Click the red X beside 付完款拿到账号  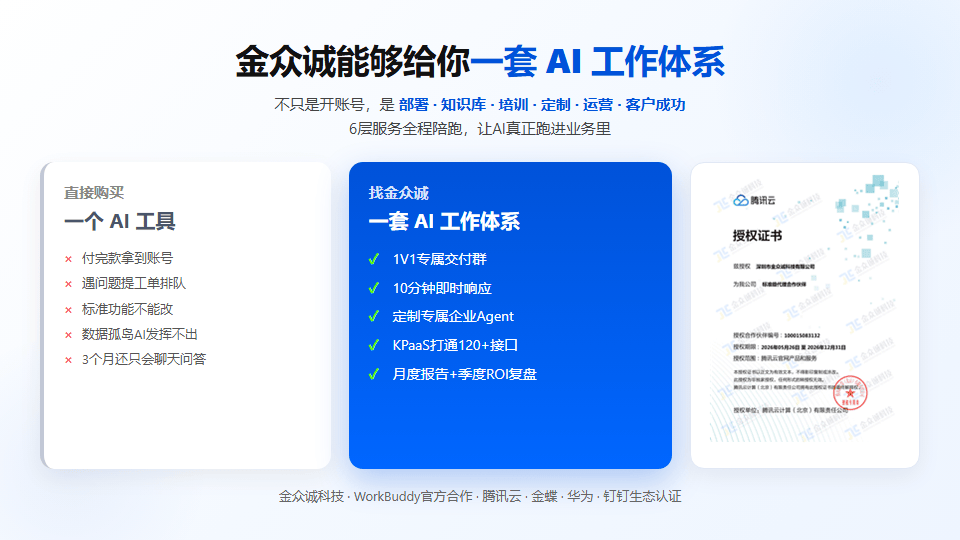click(69, 260)
